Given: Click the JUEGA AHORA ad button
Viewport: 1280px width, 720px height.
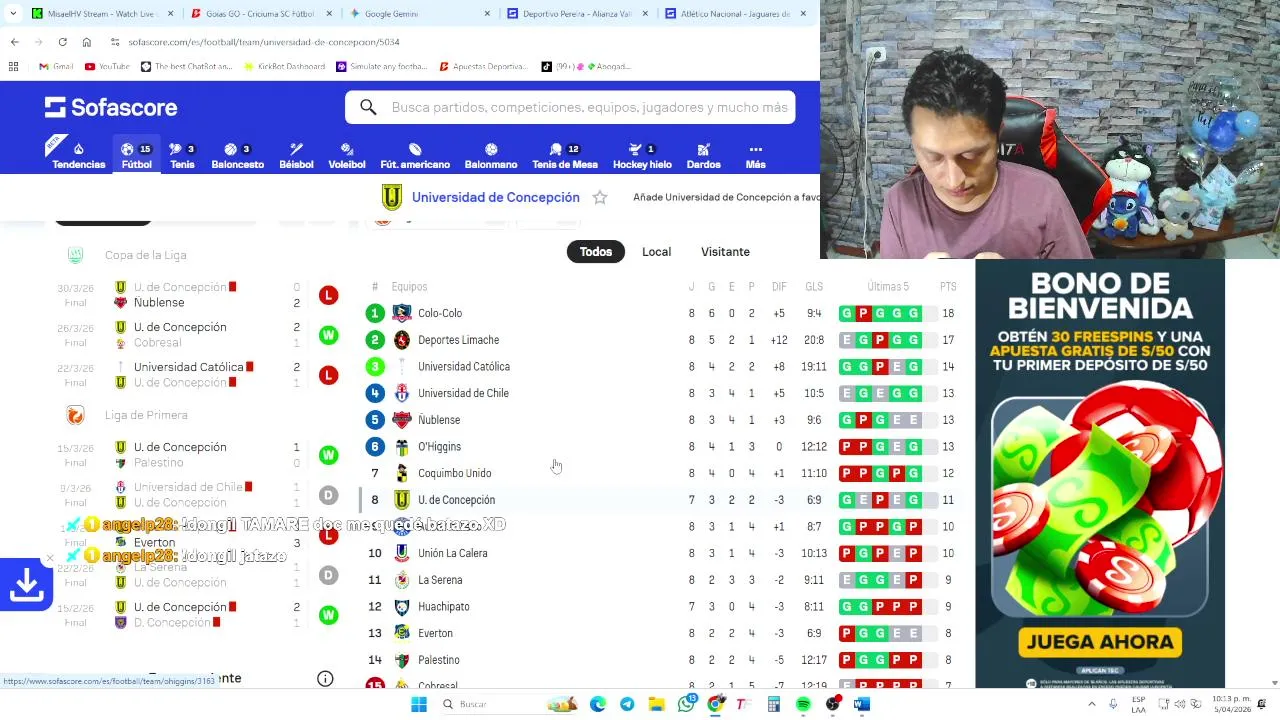Looking at the screenshot, I should click(x=1100, y=642).
